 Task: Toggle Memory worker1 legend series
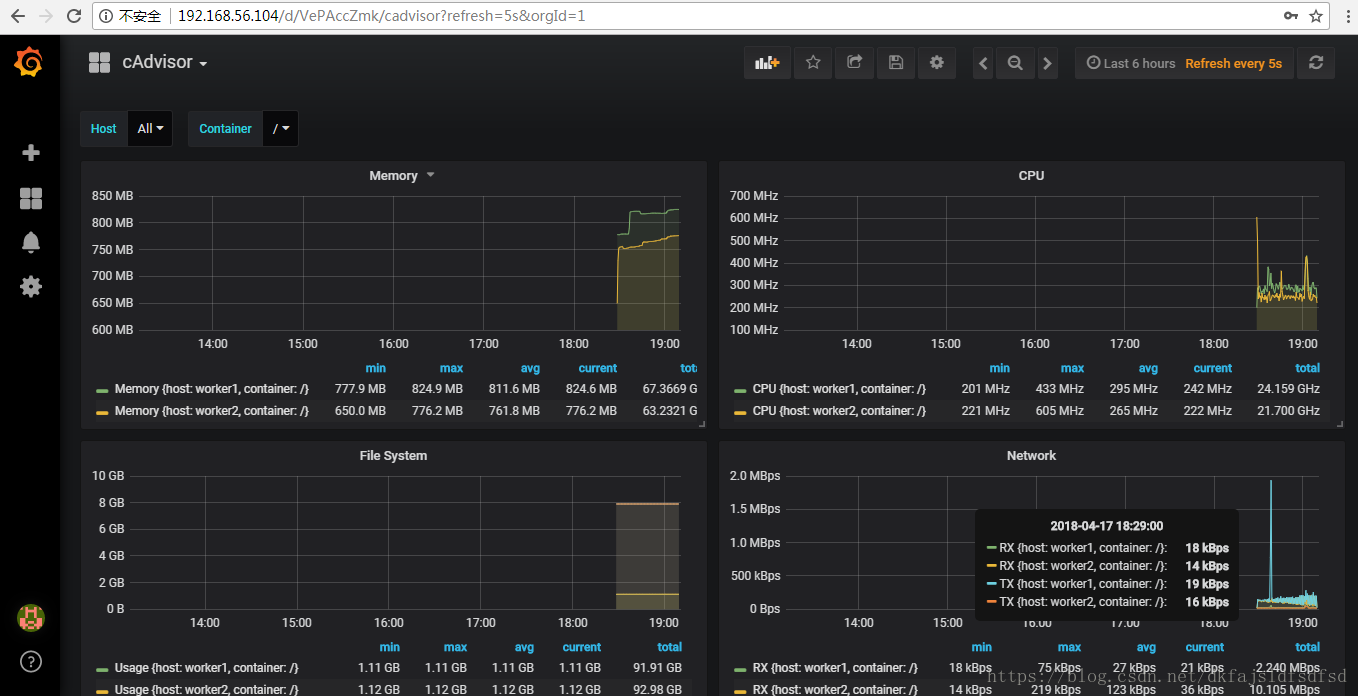[x=211, y=389]
